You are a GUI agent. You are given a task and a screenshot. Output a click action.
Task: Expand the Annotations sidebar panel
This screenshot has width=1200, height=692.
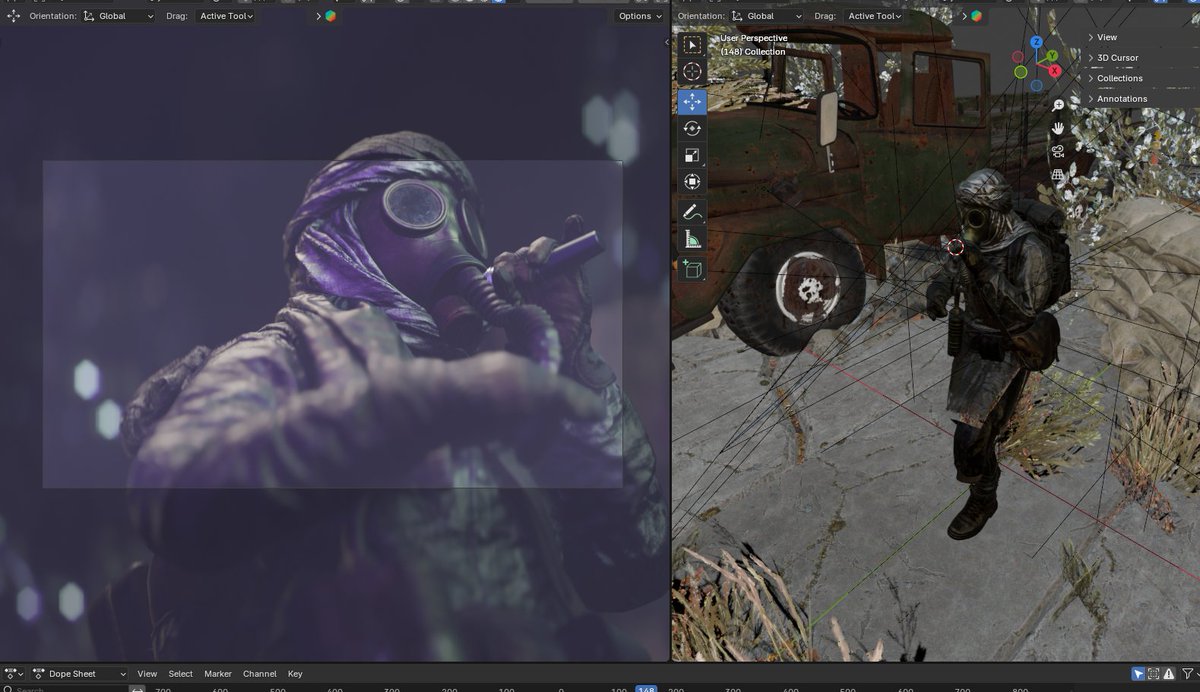pos(1121,99)
